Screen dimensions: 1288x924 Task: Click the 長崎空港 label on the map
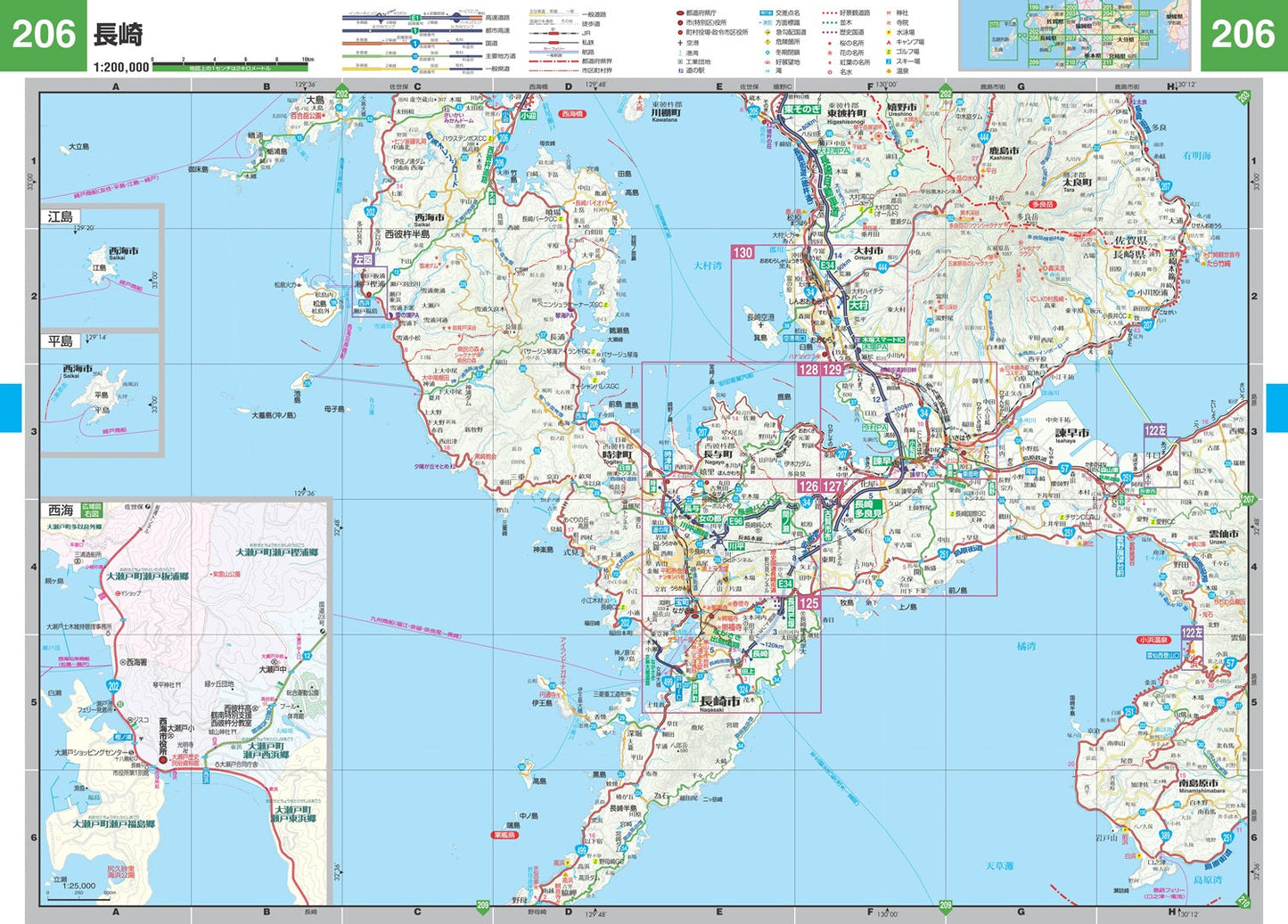(759, 317)
